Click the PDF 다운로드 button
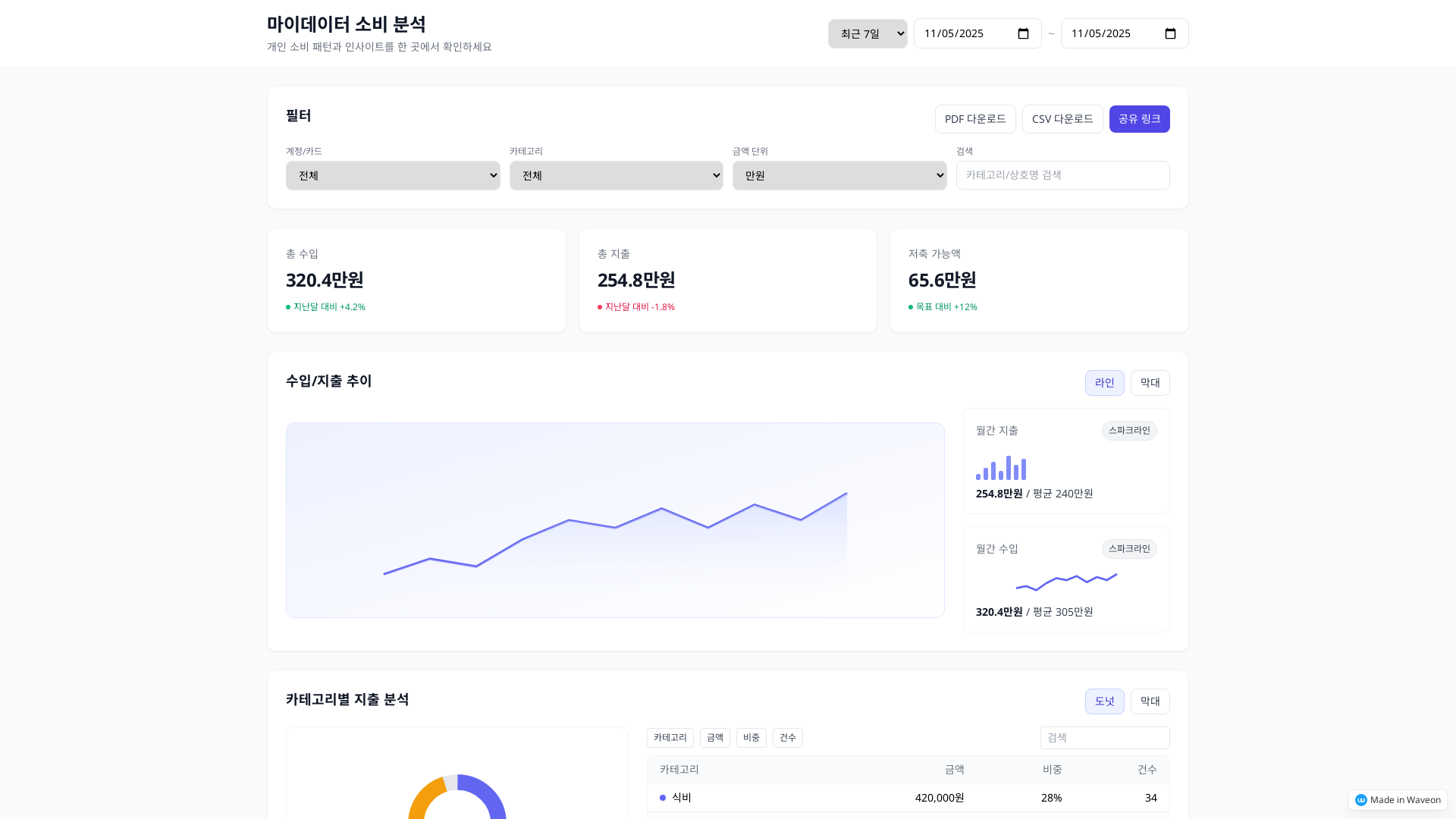 click(975, 118)
